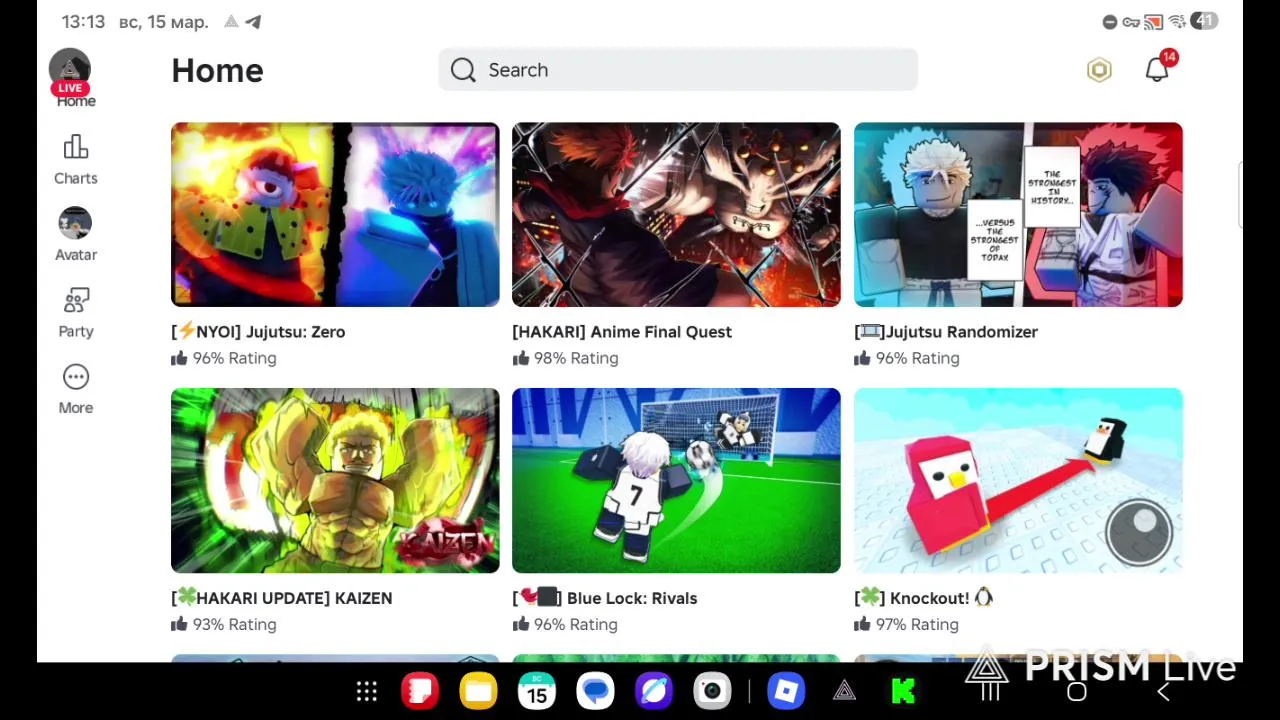Viewport: 1280px width, 720px height.
Task: Tap the battery indicator in status bar
Action: click(x=1205, y=21)
